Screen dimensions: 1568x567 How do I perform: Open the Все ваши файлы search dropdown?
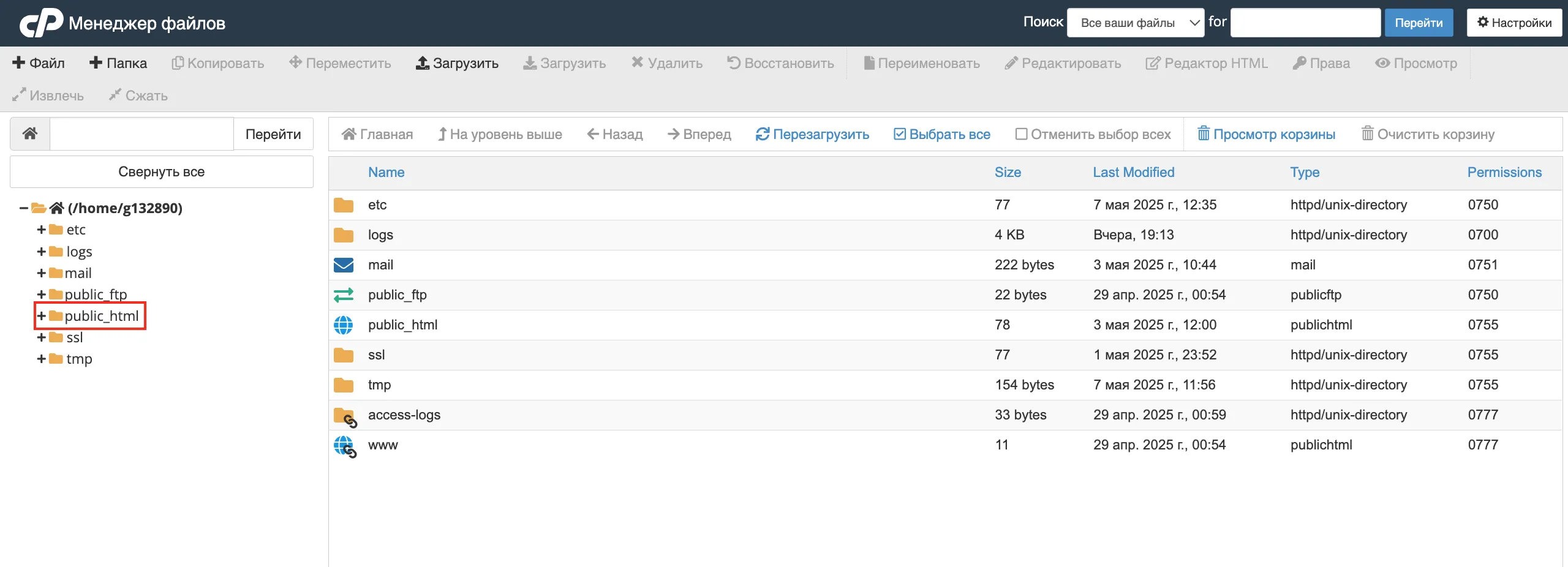click(x=1136, y=23)
